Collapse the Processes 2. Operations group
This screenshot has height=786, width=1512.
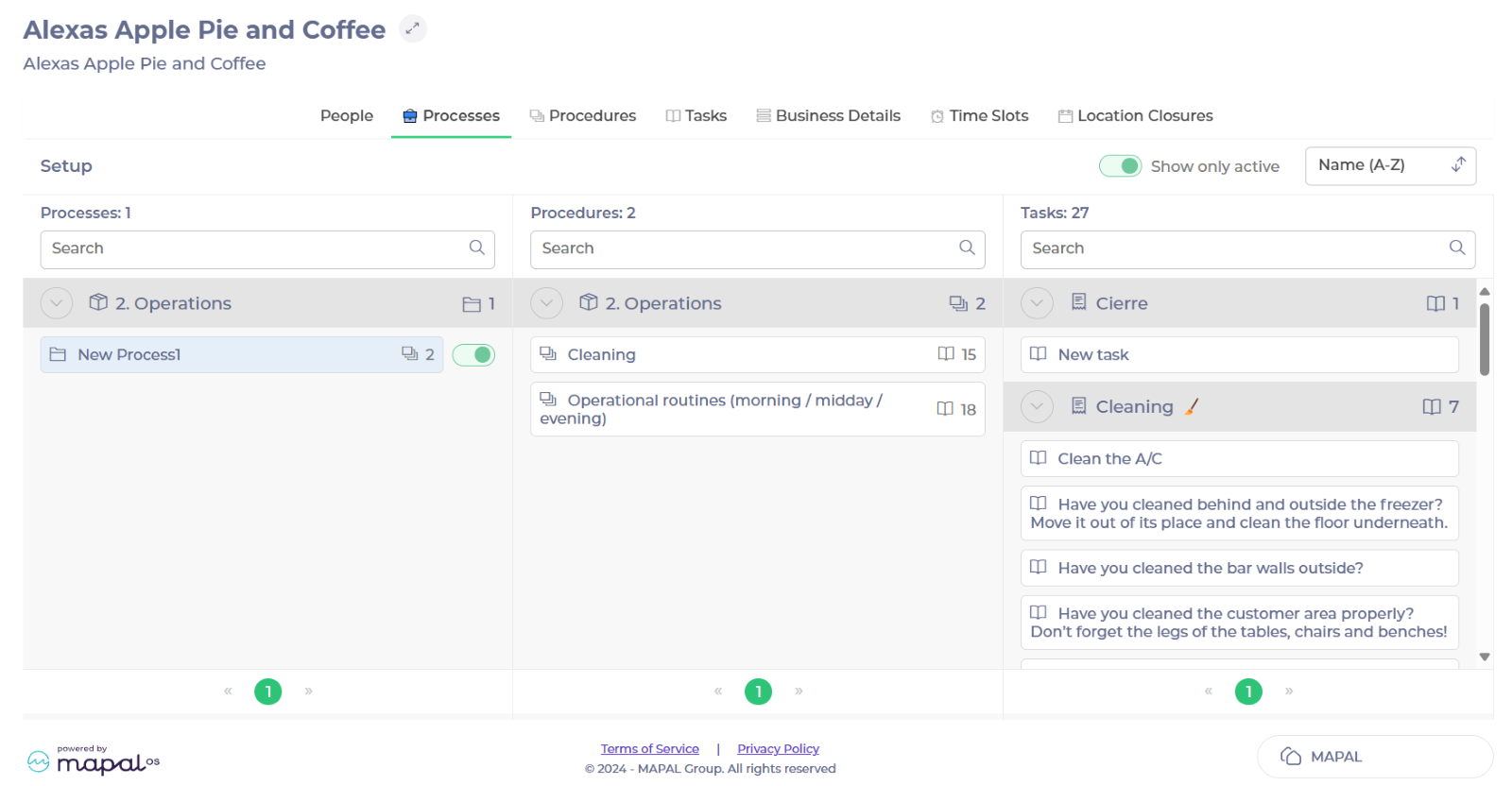[x=57, y=303]
